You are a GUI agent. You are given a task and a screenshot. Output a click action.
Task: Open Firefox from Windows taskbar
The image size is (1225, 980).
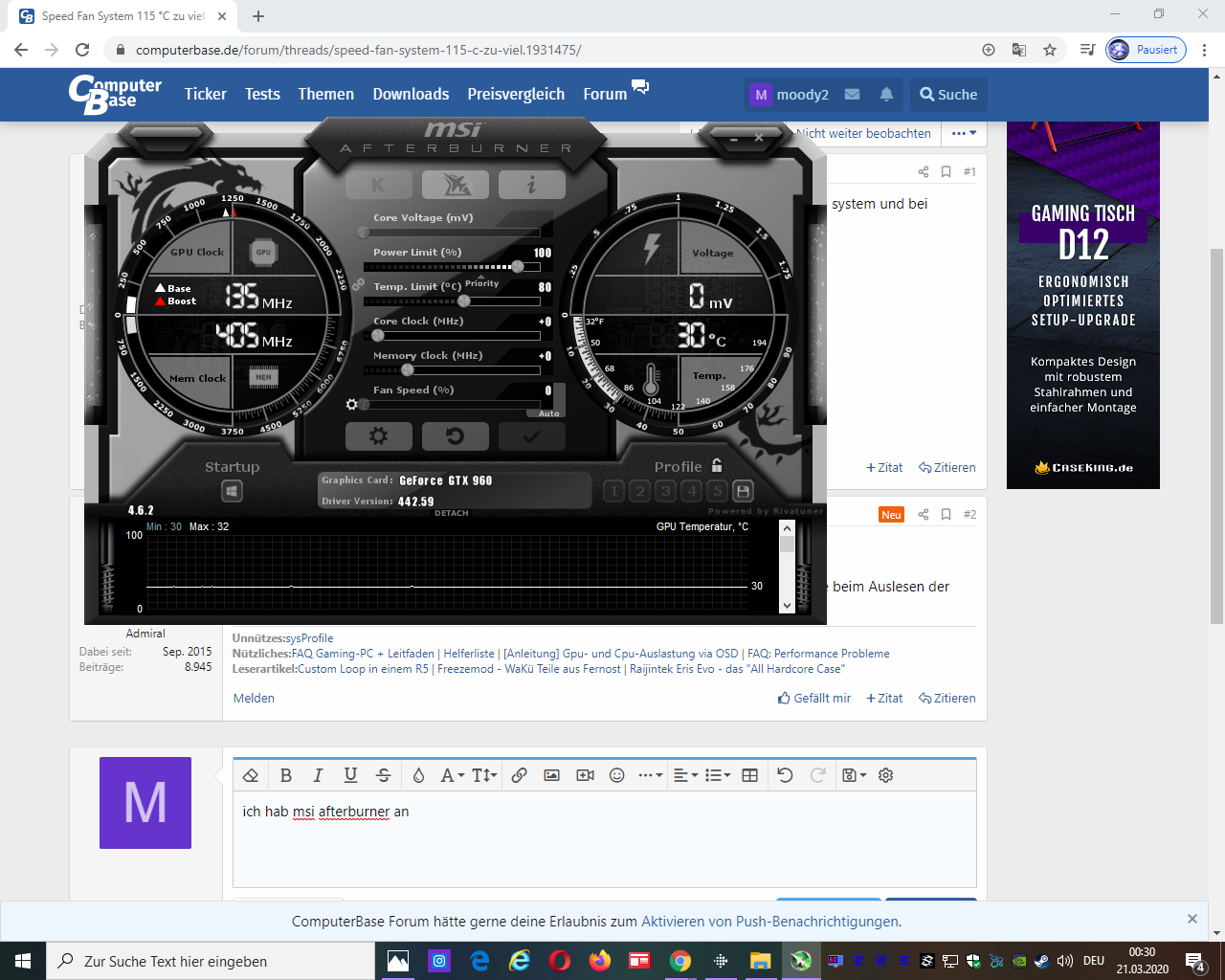[600, 961]
